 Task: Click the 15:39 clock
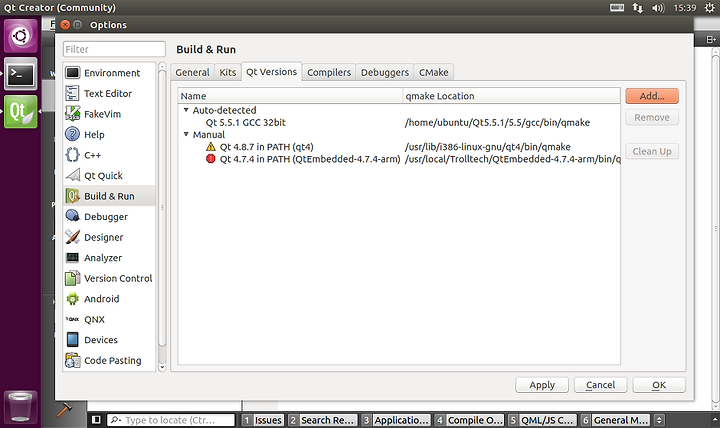point(685,8)
